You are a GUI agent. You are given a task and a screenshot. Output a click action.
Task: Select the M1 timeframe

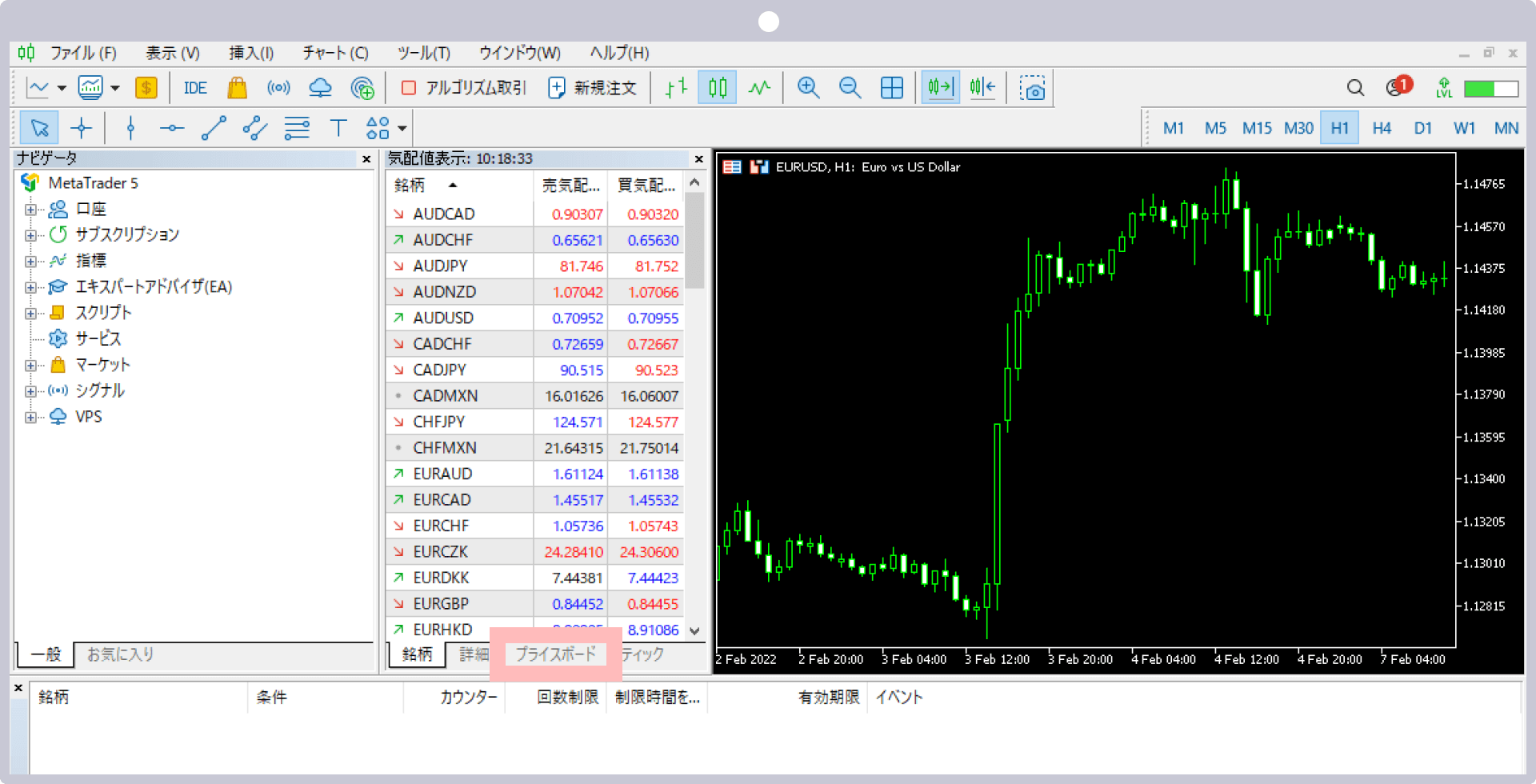point(1174,128)
